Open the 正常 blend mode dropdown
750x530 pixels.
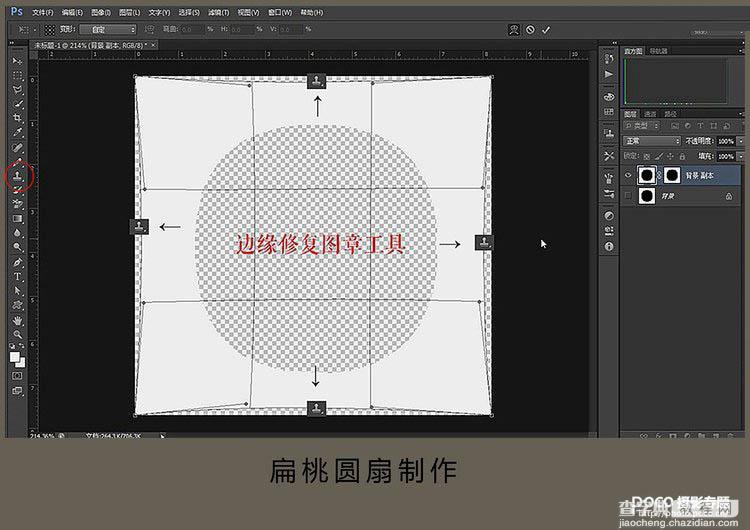tap(651, 141)
